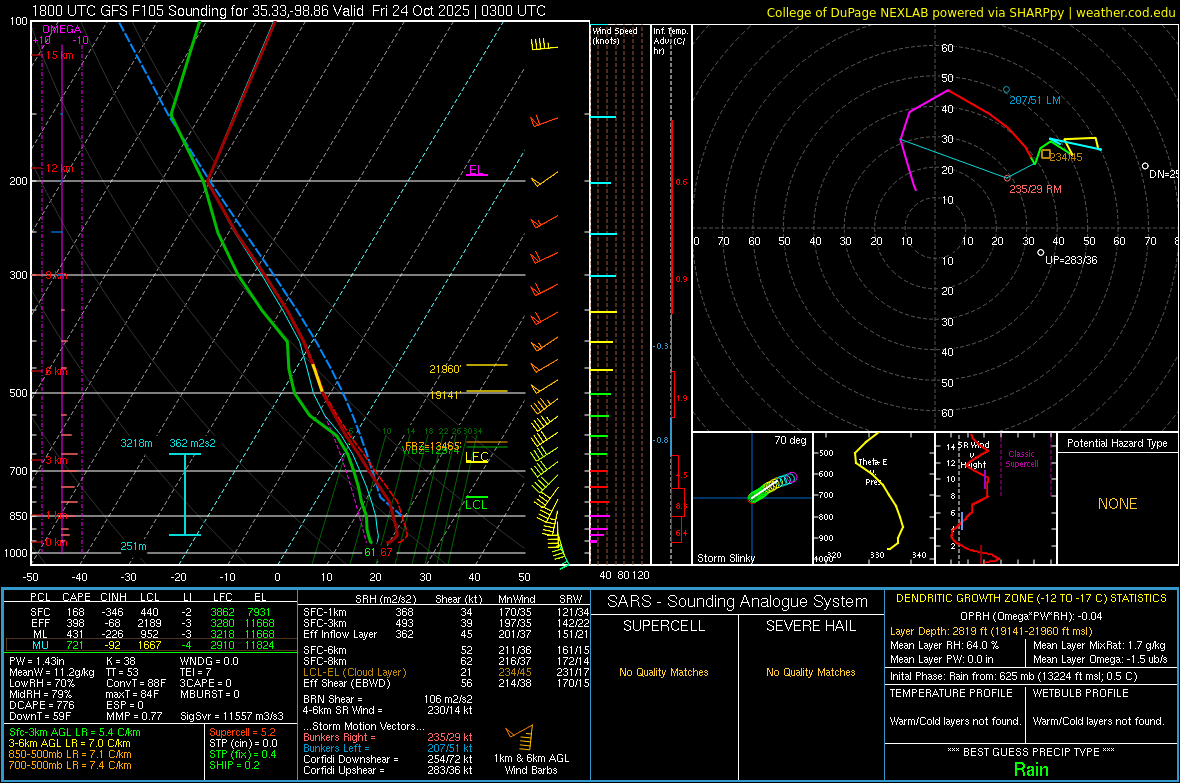Click the yellow LFC level marker
The height and width of the screenshot is (783, 1180).
click(477, 457)
